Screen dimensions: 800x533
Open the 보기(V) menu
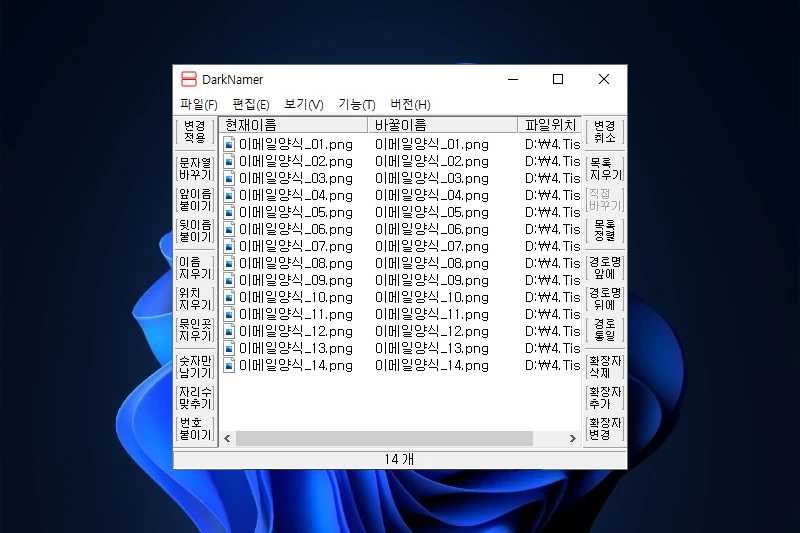pyautogui.click(x=304, y=105)
